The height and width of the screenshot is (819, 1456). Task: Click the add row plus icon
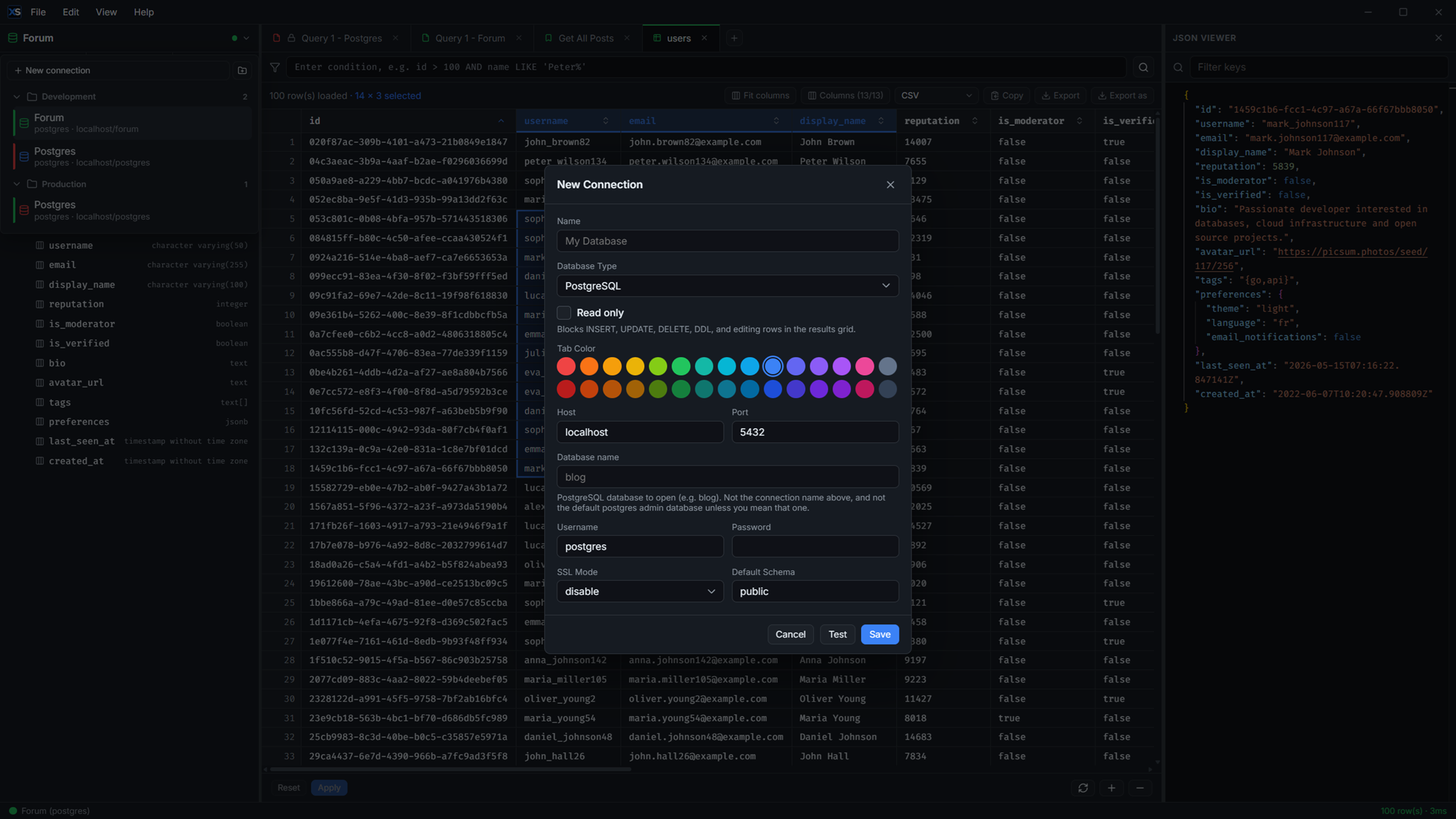[1111, 788]
